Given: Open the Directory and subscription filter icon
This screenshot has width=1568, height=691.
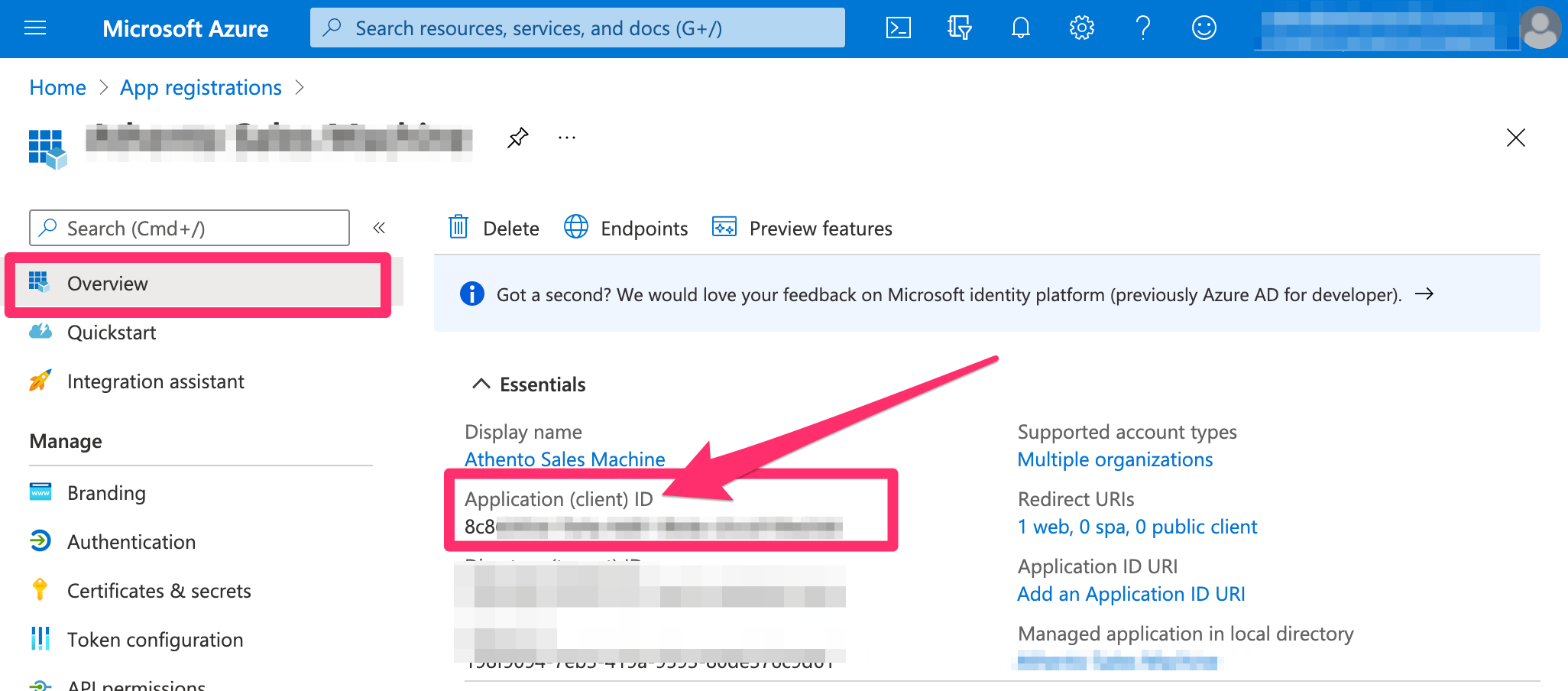Looking at the screenshot, I should (959, 28).
